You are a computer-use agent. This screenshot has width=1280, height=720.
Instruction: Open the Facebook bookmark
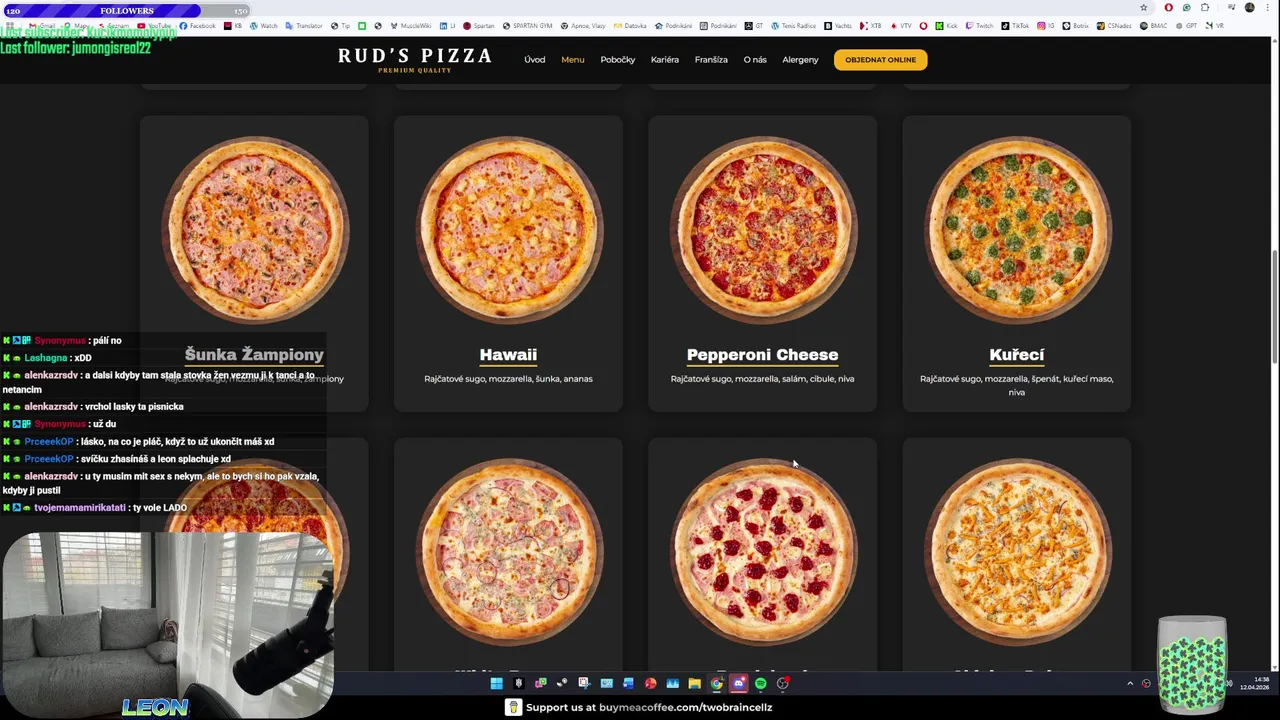(197, 26)
